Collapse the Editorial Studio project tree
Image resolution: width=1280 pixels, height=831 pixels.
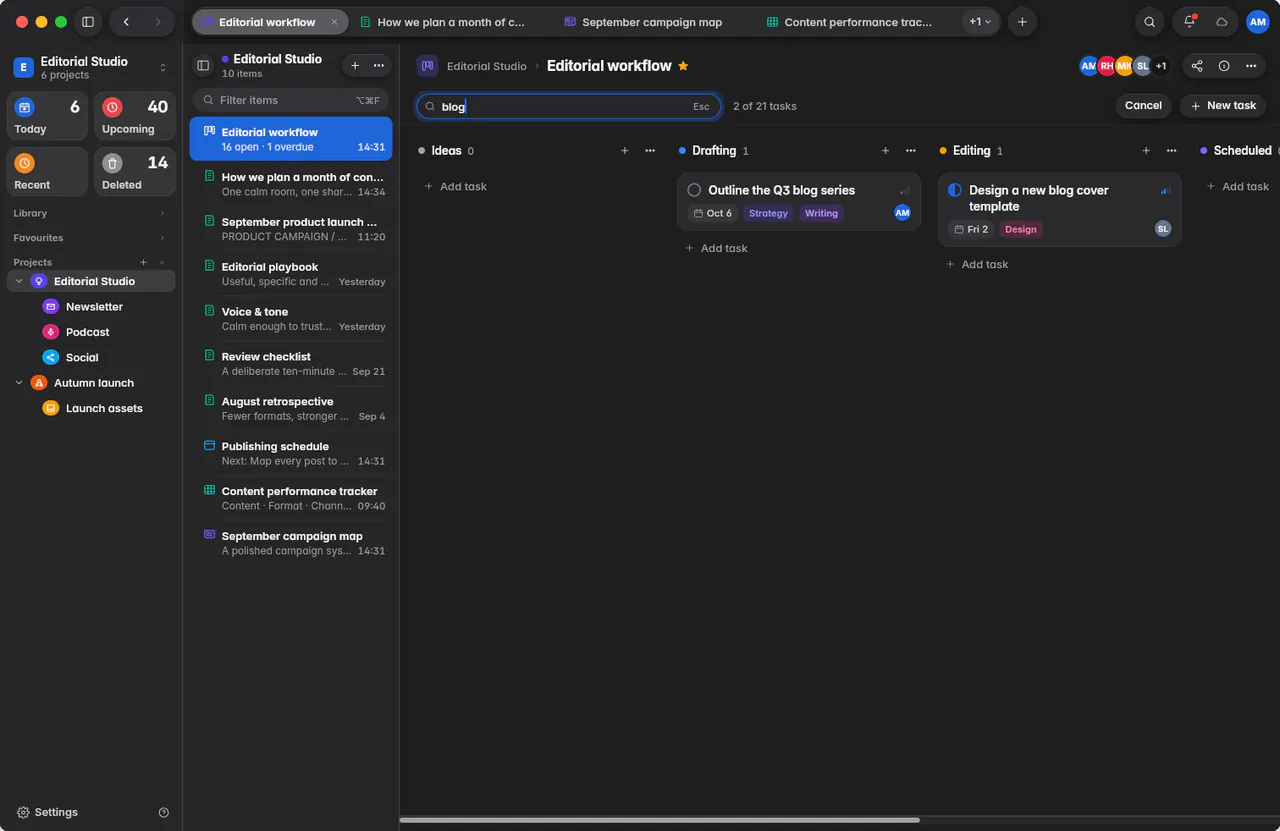(19, 282)
